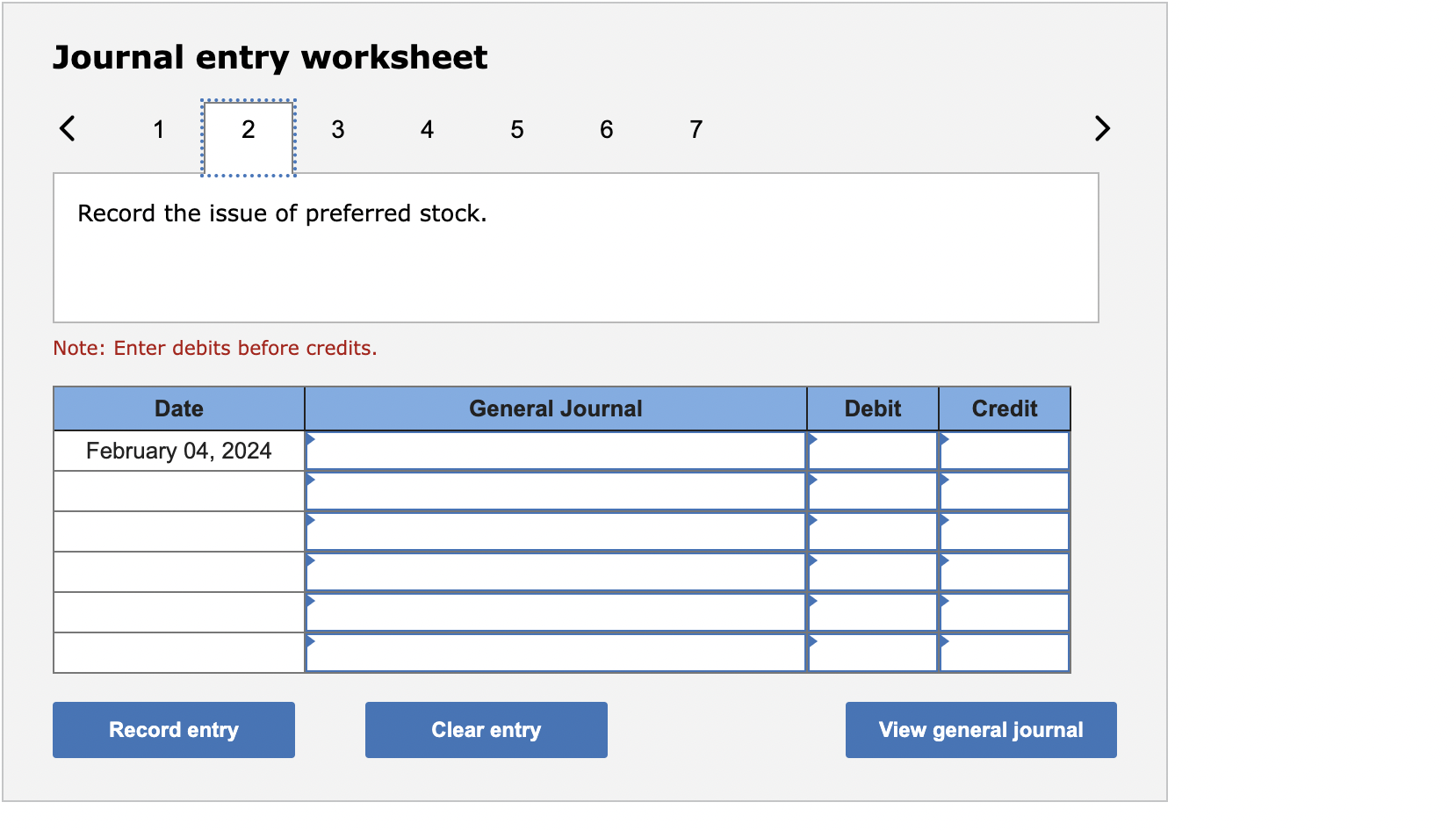Open General Journal account dropdown in third row
This screenshot has height=831, width=1456.
coord(556,531)
